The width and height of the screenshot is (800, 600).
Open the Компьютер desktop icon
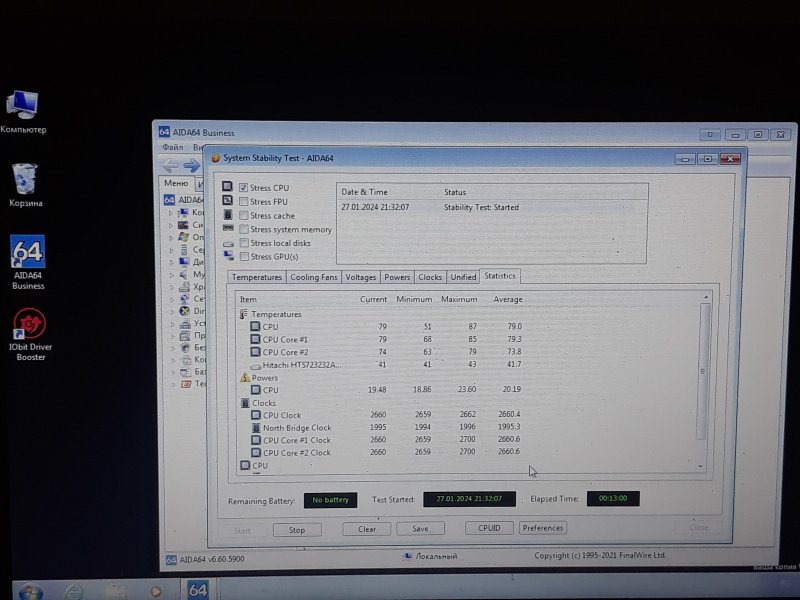tap(22, 107)
